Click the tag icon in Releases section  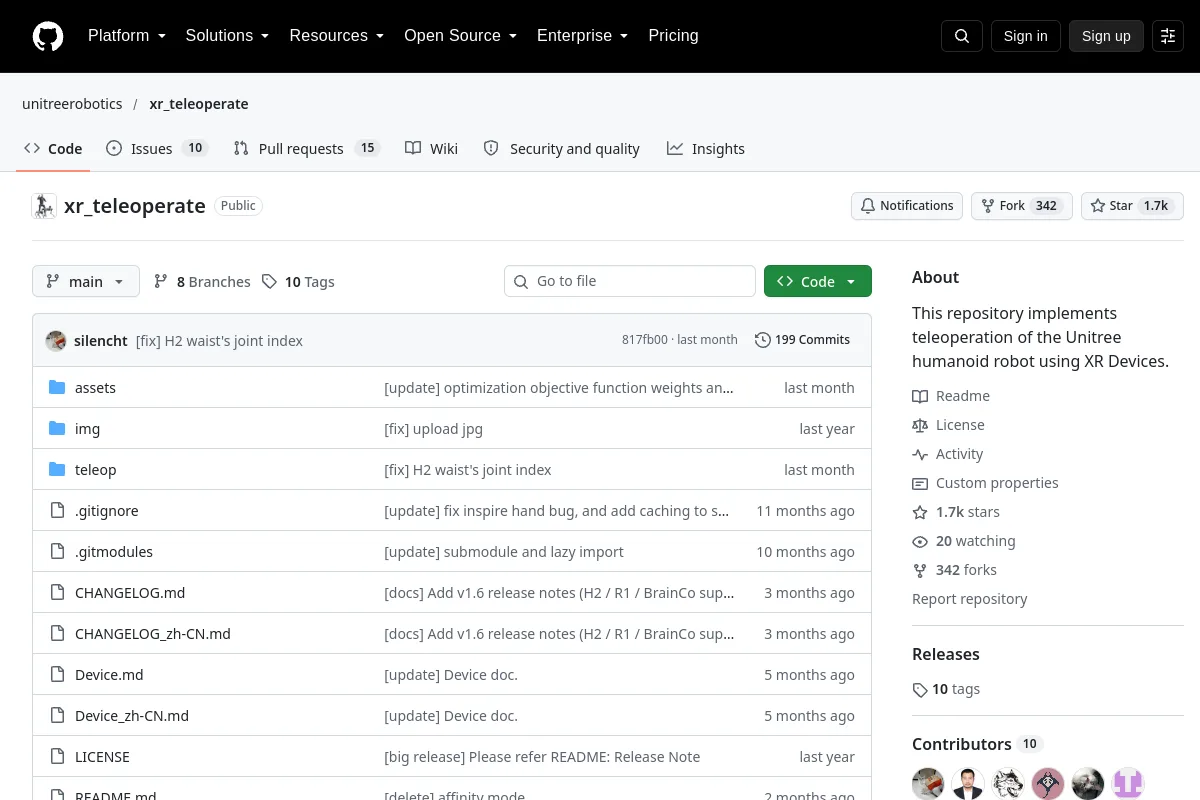pyautogui.click(x=920, y=689)
